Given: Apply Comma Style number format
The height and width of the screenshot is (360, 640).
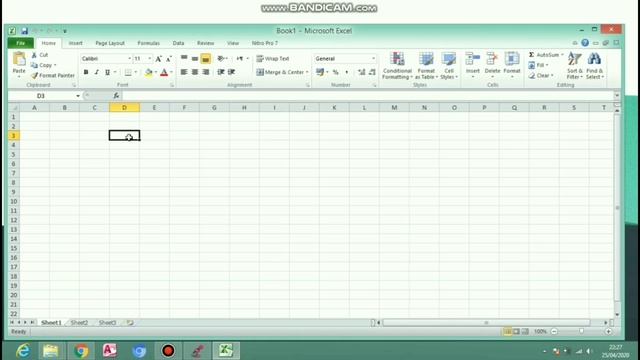Looking at the screenshot, I should pyautogui.click(x=347, y=72).
